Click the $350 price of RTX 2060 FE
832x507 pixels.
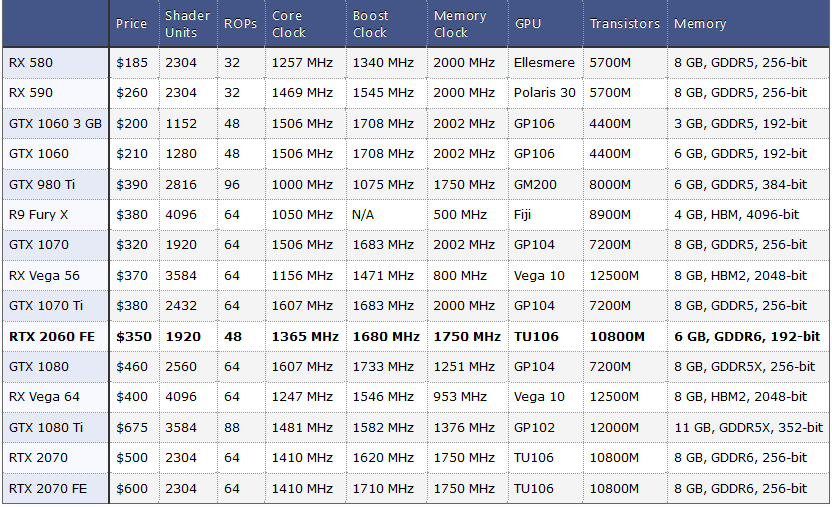click(134, 337)
